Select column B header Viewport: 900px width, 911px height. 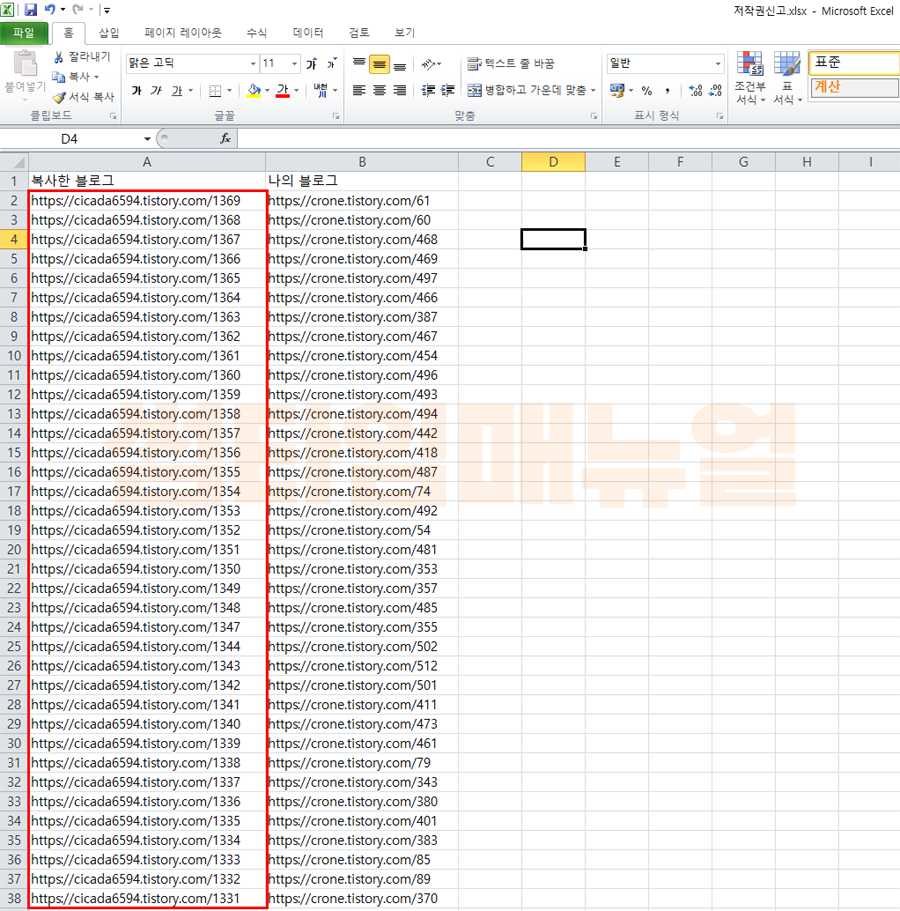click(362, 162)
